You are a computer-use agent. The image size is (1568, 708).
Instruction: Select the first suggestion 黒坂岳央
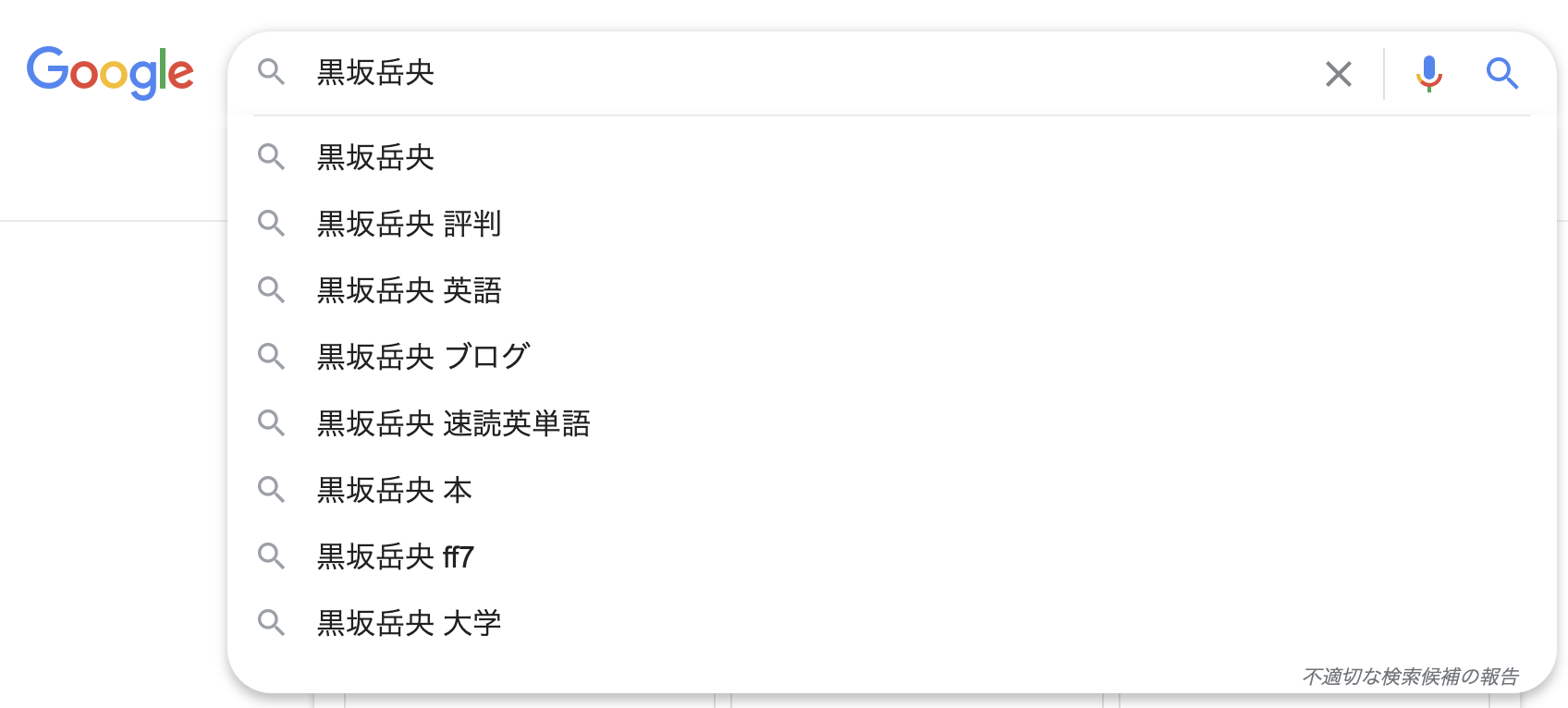pos(892,157)
